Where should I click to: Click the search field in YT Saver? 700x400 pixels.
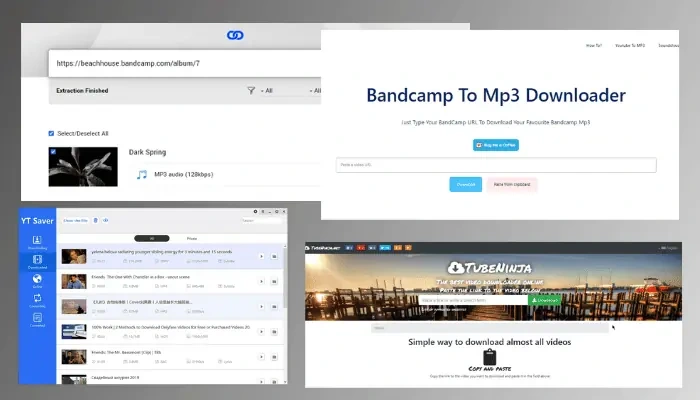pyautogui.click(x=262, y=221)
